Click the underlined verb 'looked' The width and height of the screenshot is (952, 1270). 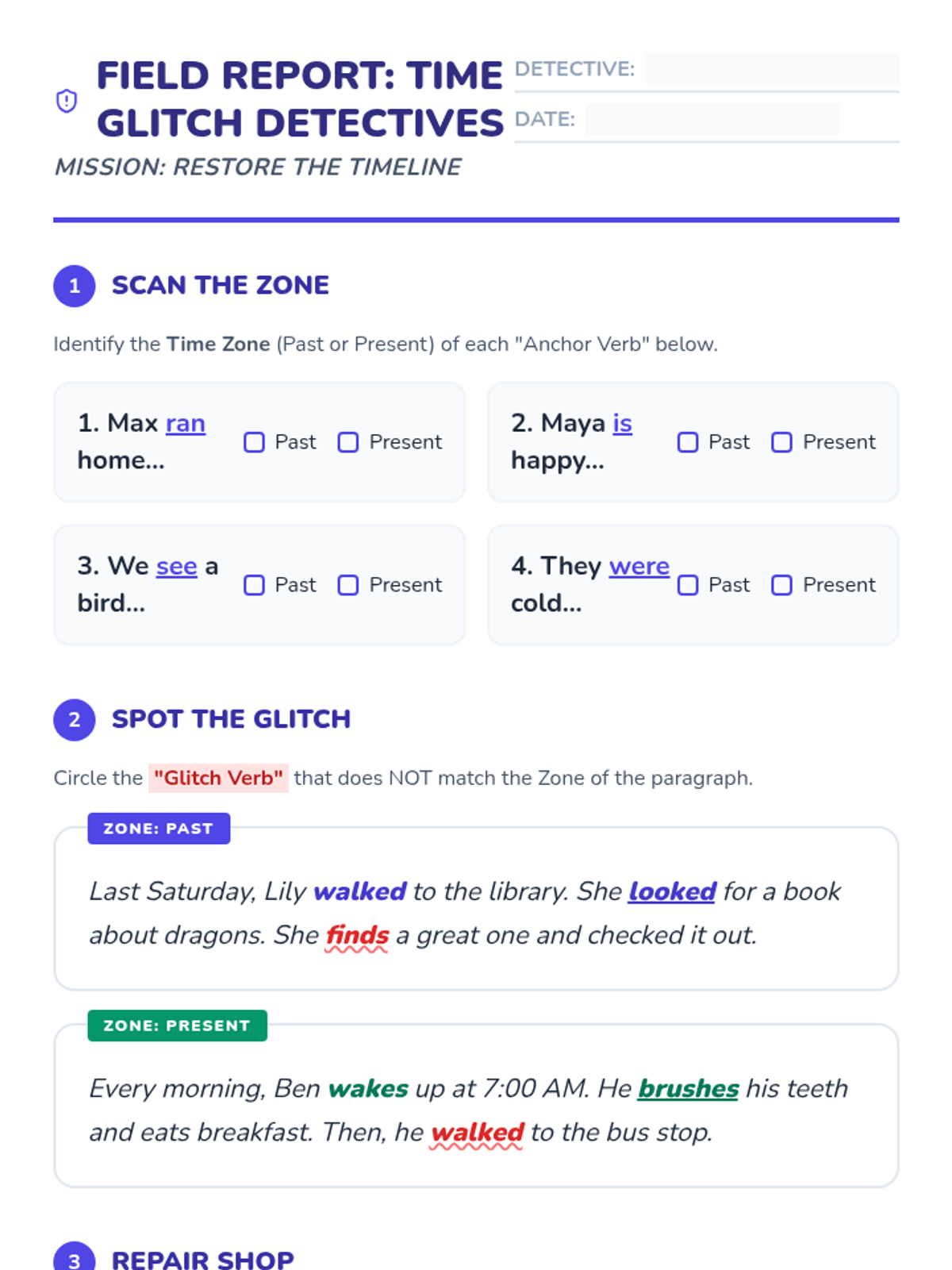coord(672,891)
